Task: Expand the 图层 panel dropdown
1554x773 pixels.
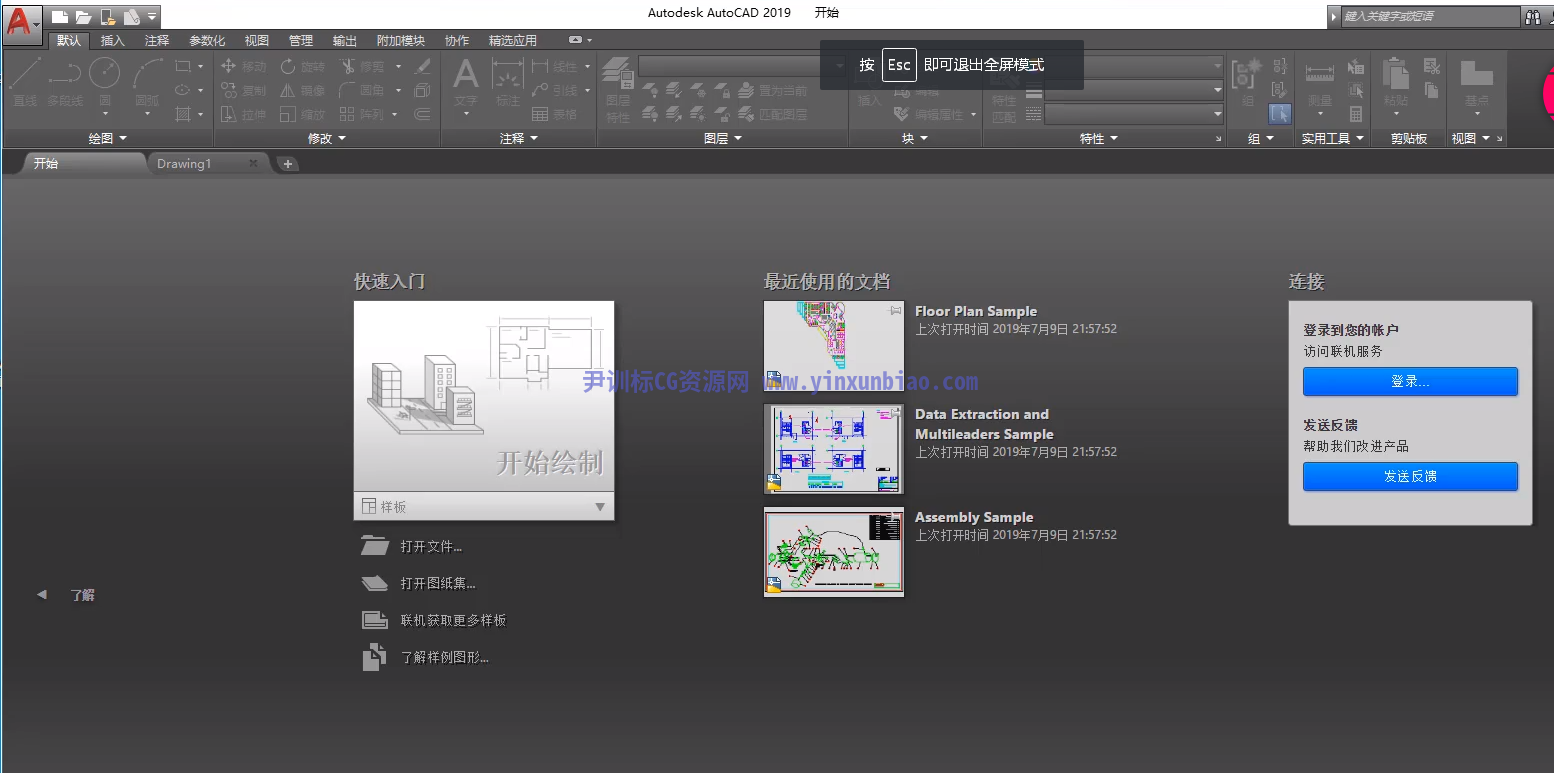Action: point(723,138)
